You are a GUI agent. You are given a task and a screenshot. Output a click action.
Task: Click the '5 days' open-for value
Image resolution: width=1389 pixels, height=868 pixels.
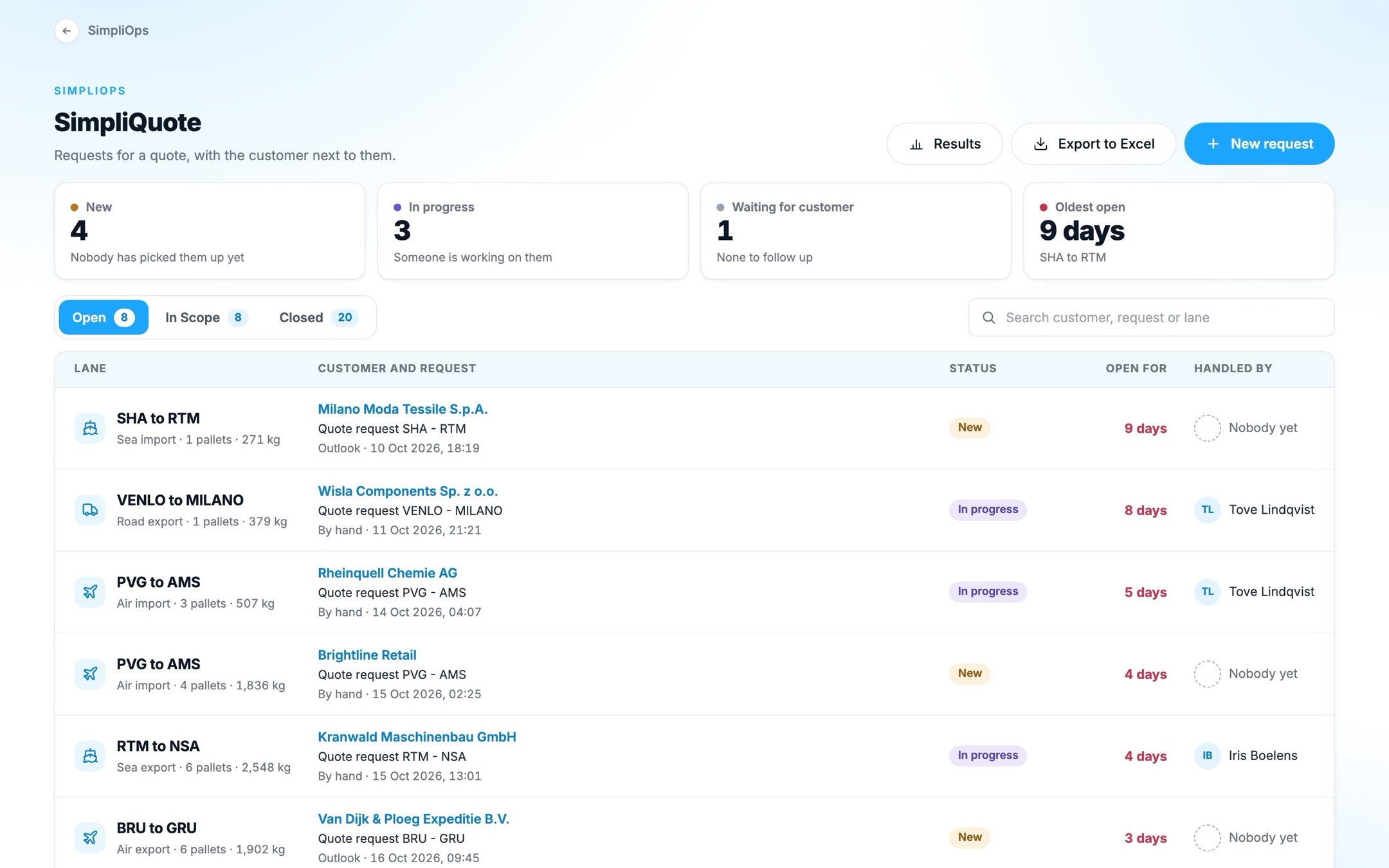(1145, 592)
